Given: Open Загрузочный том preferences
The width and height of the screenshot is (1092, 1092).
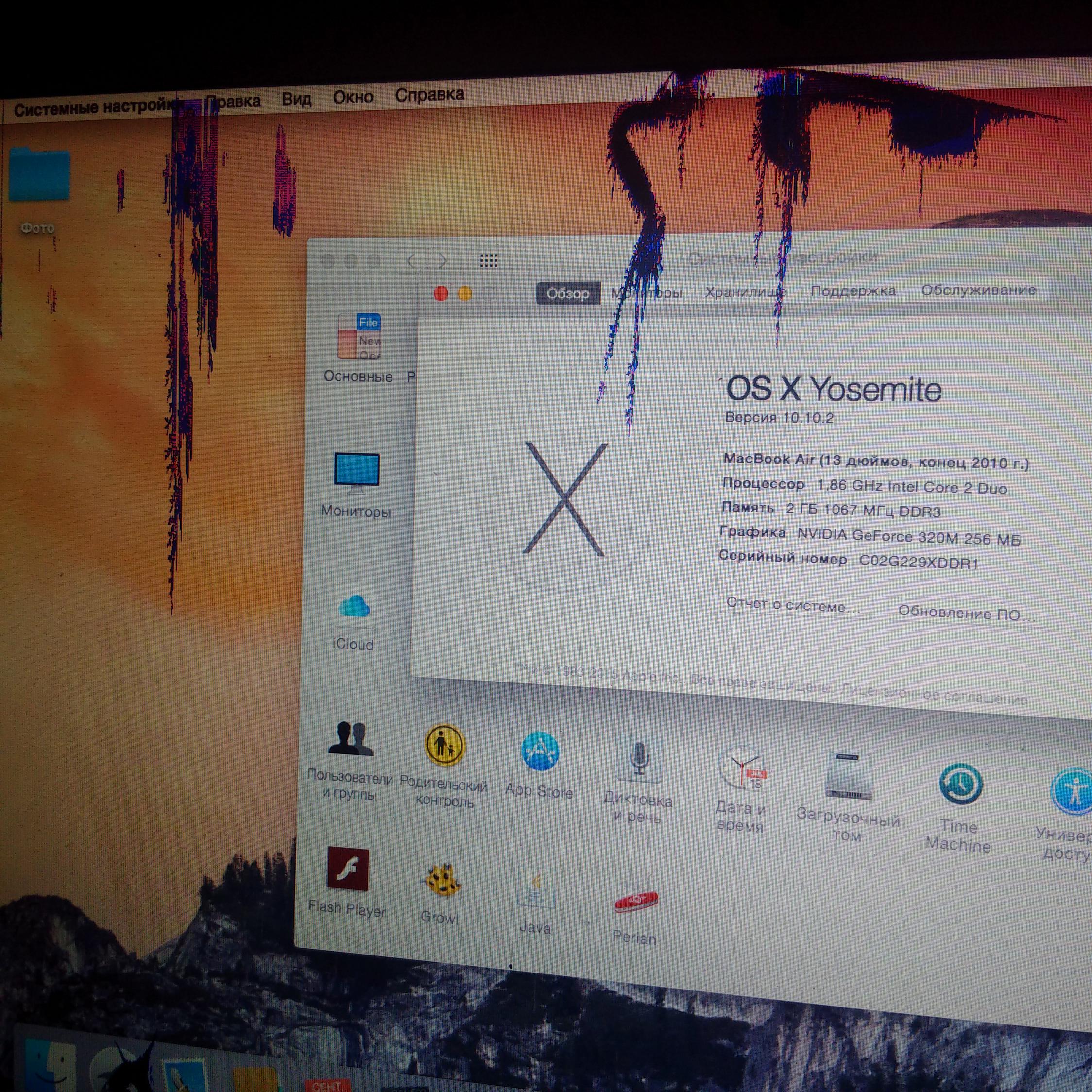Looking at the screenshot, I should (x=849, y=776).
